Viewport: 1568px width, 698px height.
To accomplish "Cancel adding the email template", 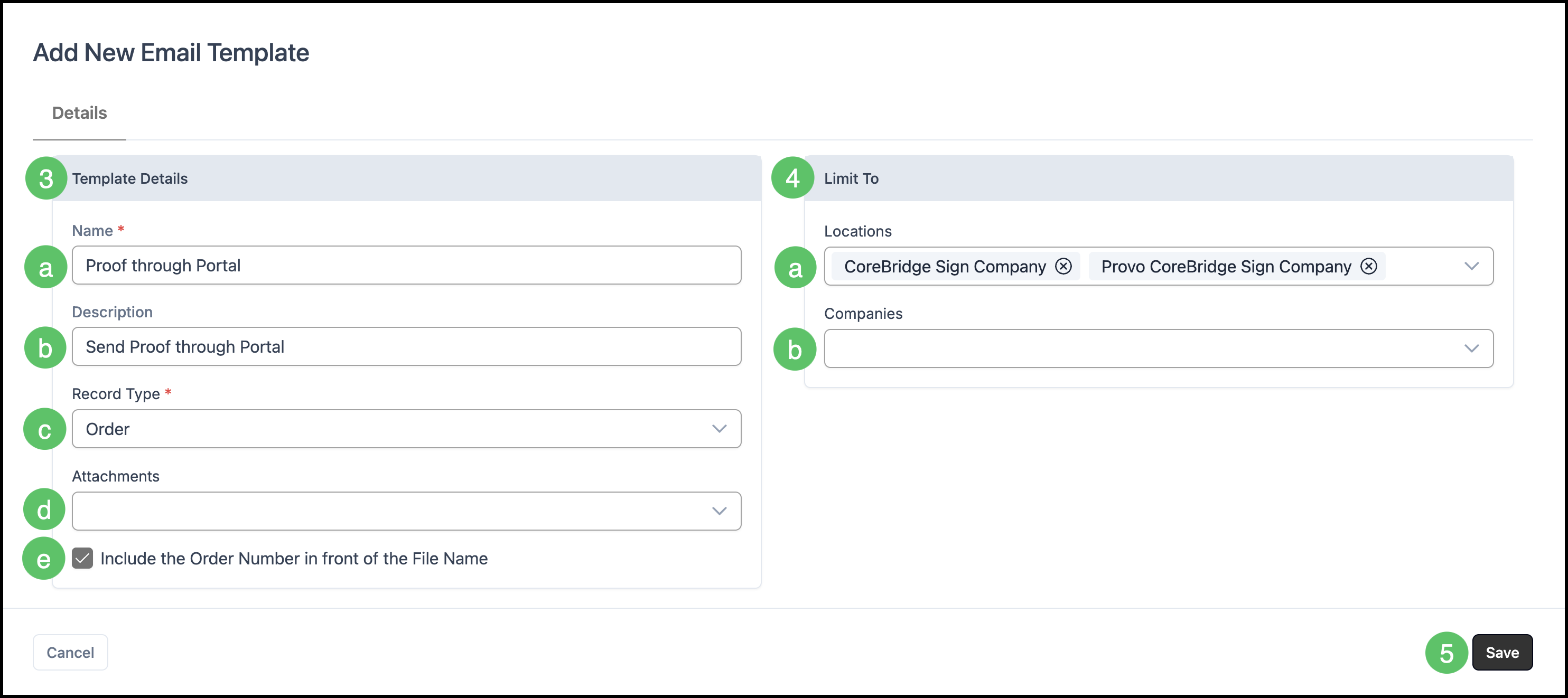I will (x=70, y=653).
